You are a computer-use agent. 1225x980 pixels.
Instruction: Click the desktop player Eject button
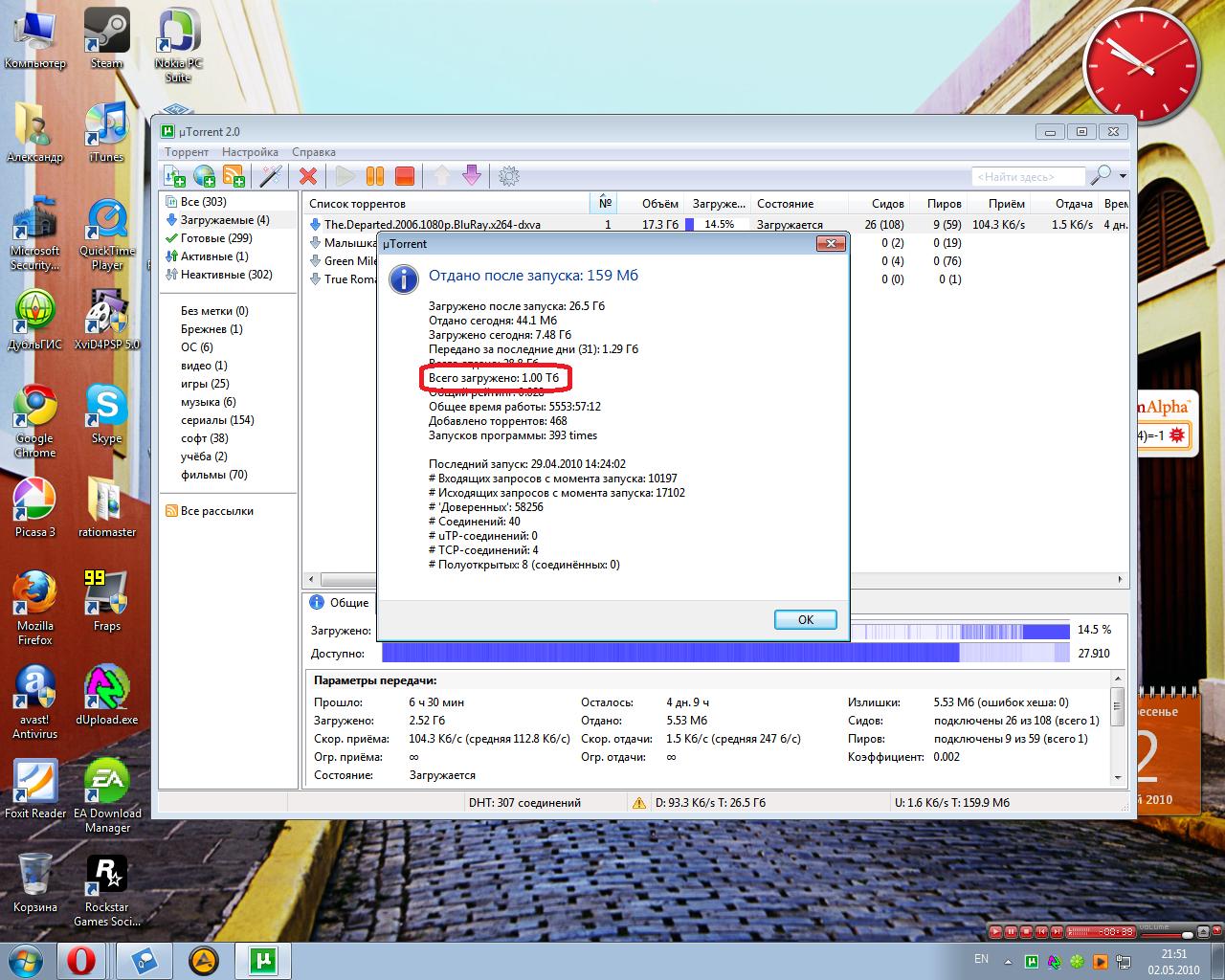coord(1203,931)
